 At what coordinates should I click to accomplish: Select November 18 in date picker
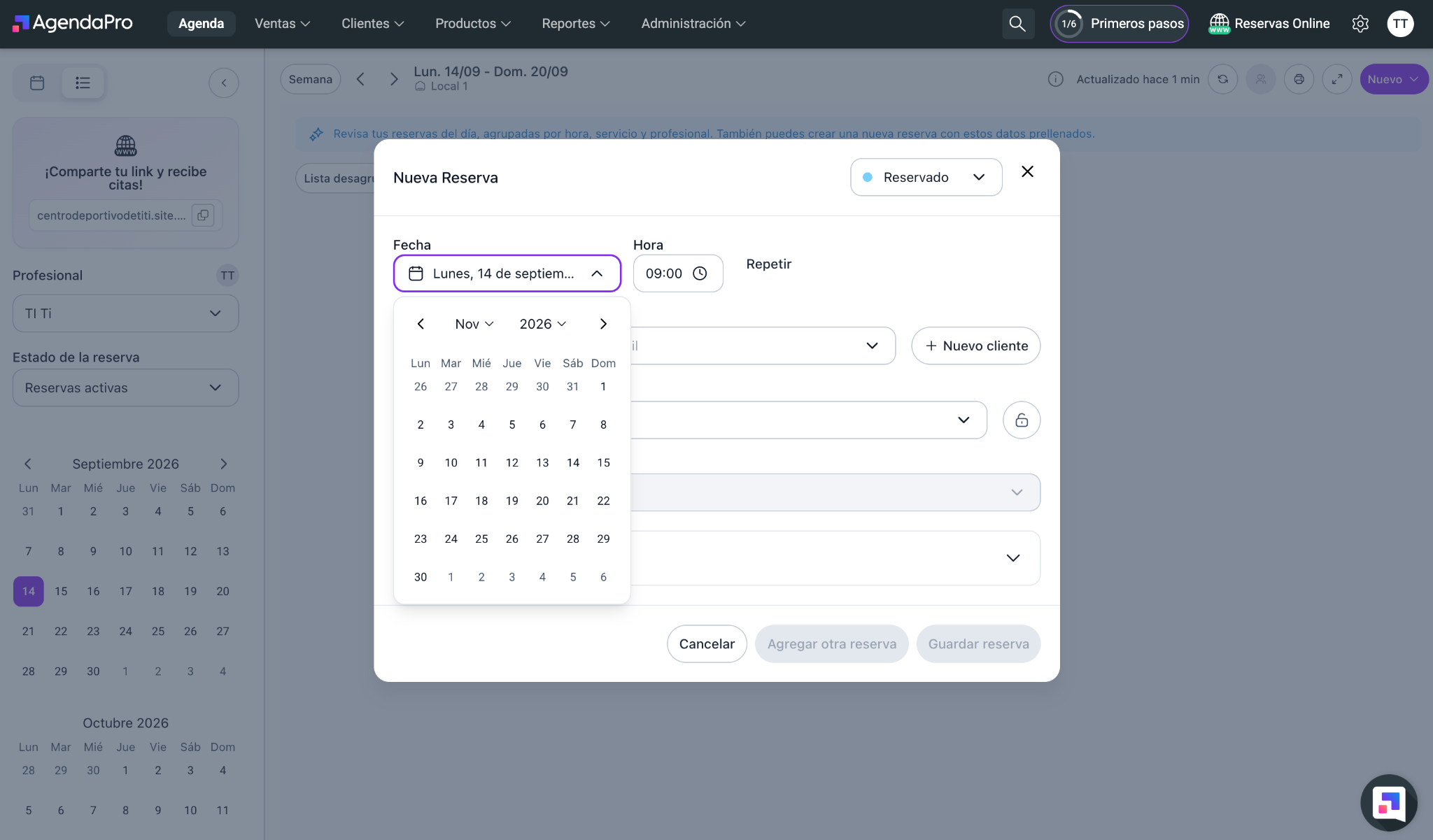(481, 501)
